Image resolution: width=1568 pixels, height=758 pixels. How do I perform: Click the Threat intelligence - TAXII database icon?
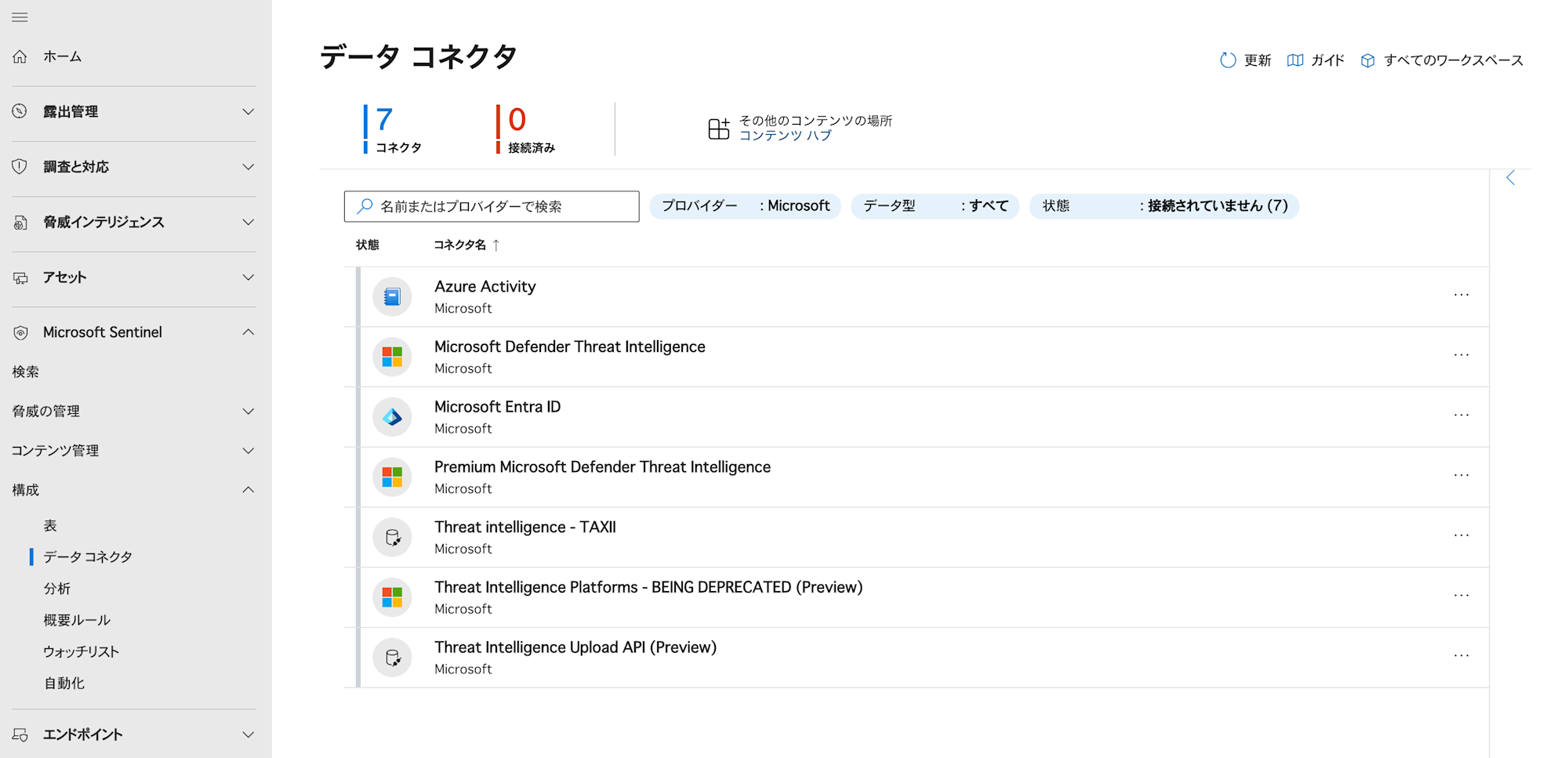pos(392,538)
